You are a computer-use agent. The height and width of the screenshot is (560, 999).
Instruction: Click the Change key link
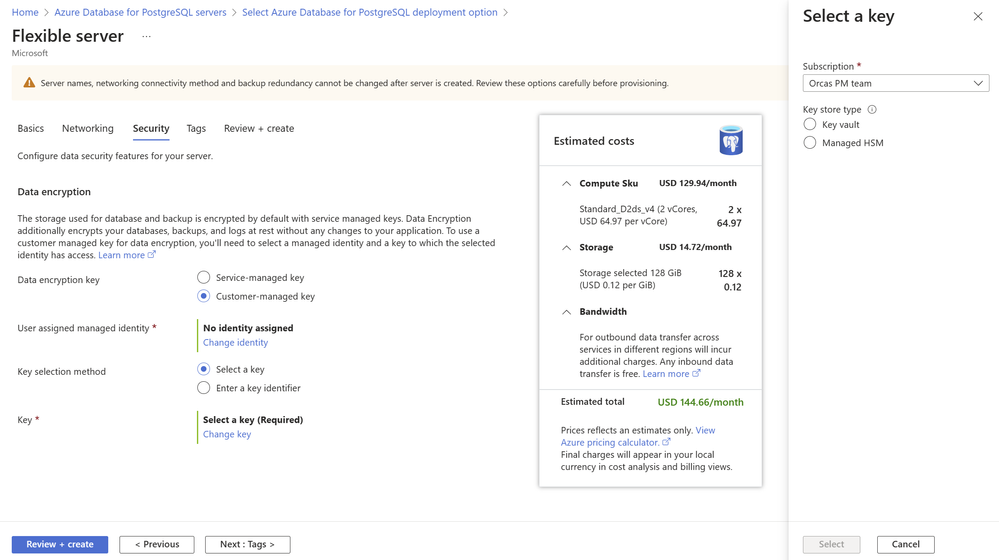tap(227, 434)
